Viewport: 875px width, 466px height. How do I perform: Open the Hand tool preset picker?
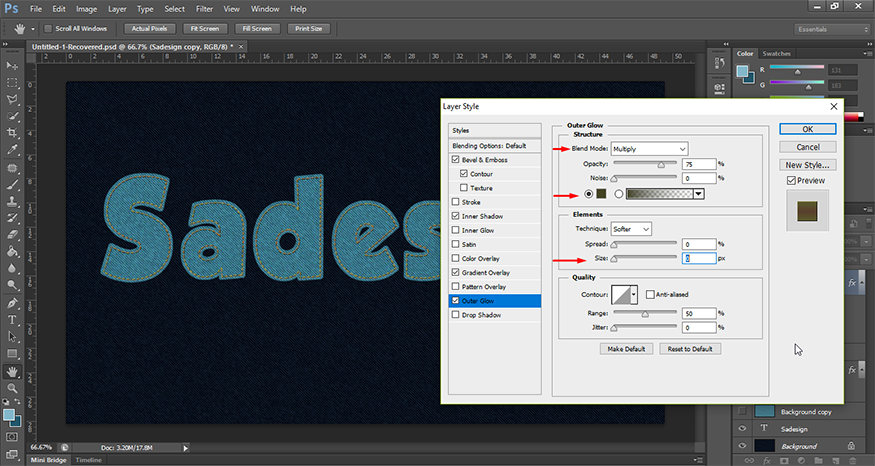33,29
